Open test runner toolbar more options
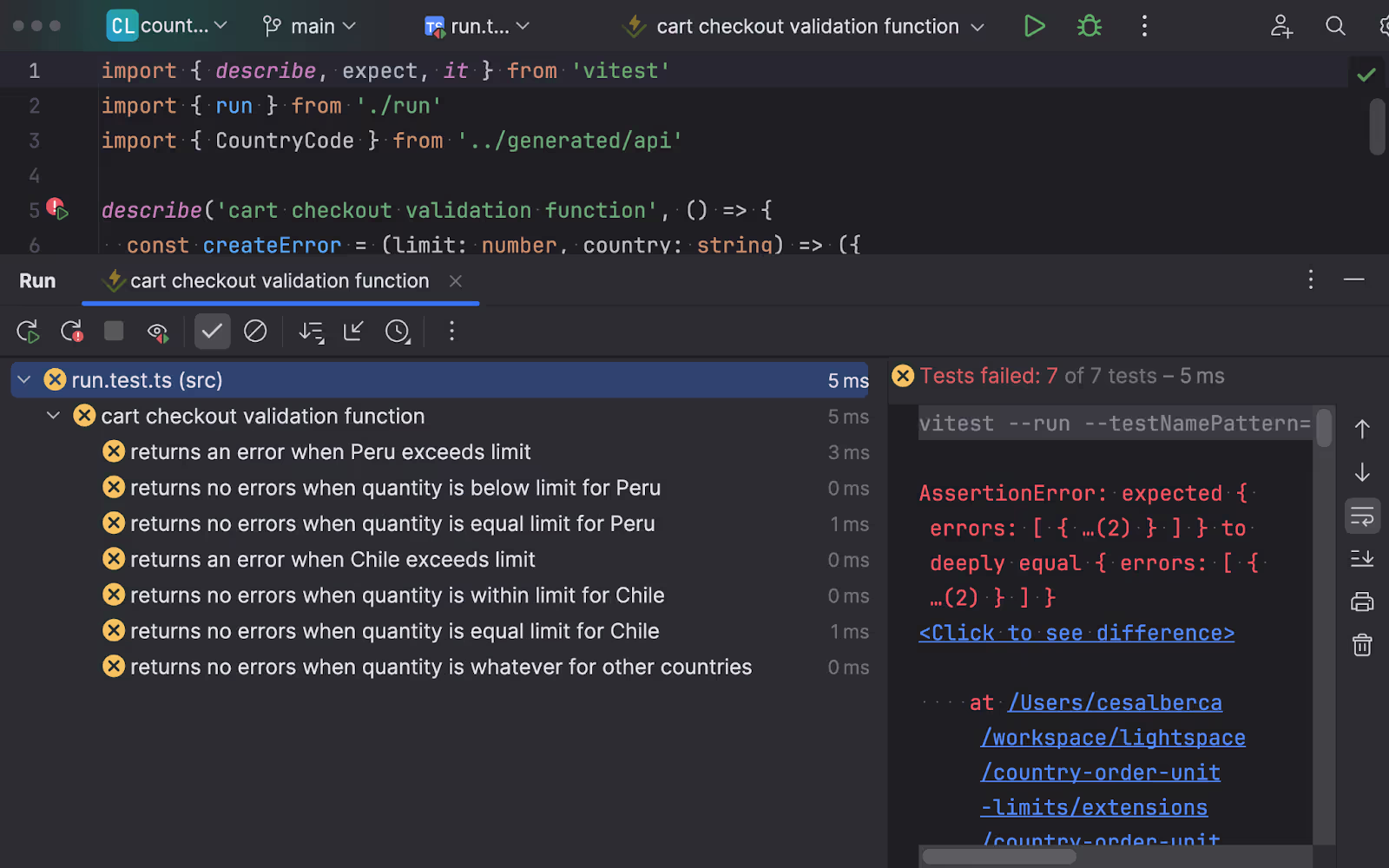Screen dimensions: 1389x868 451,331
